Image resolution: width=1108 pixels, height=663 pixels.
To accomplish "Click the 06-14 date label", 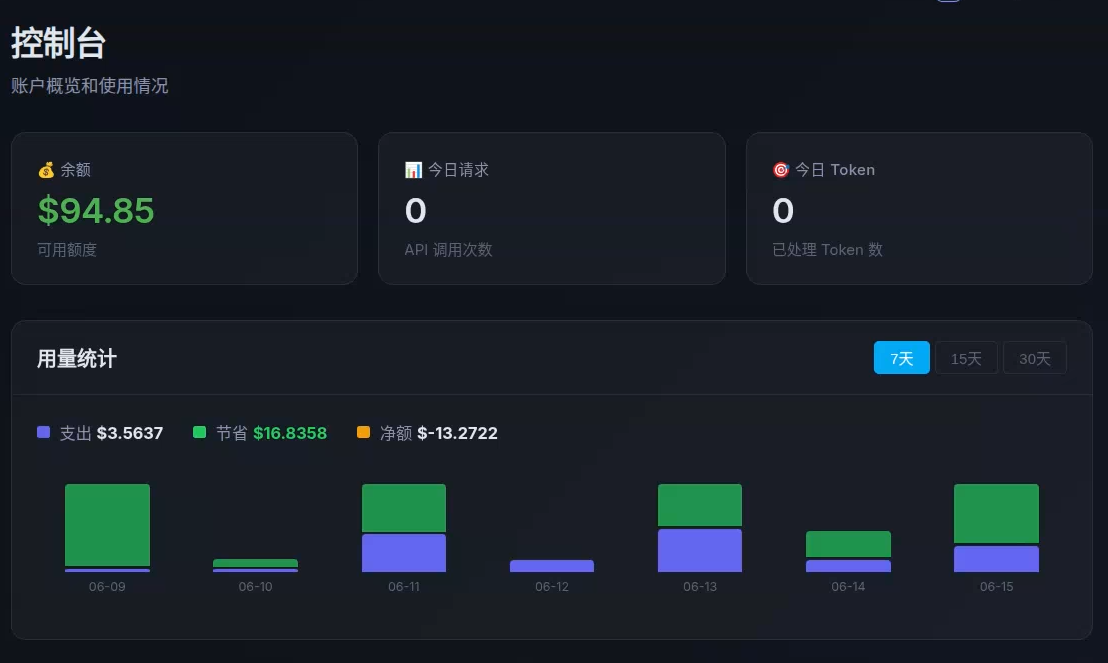I will coord(848,587).
